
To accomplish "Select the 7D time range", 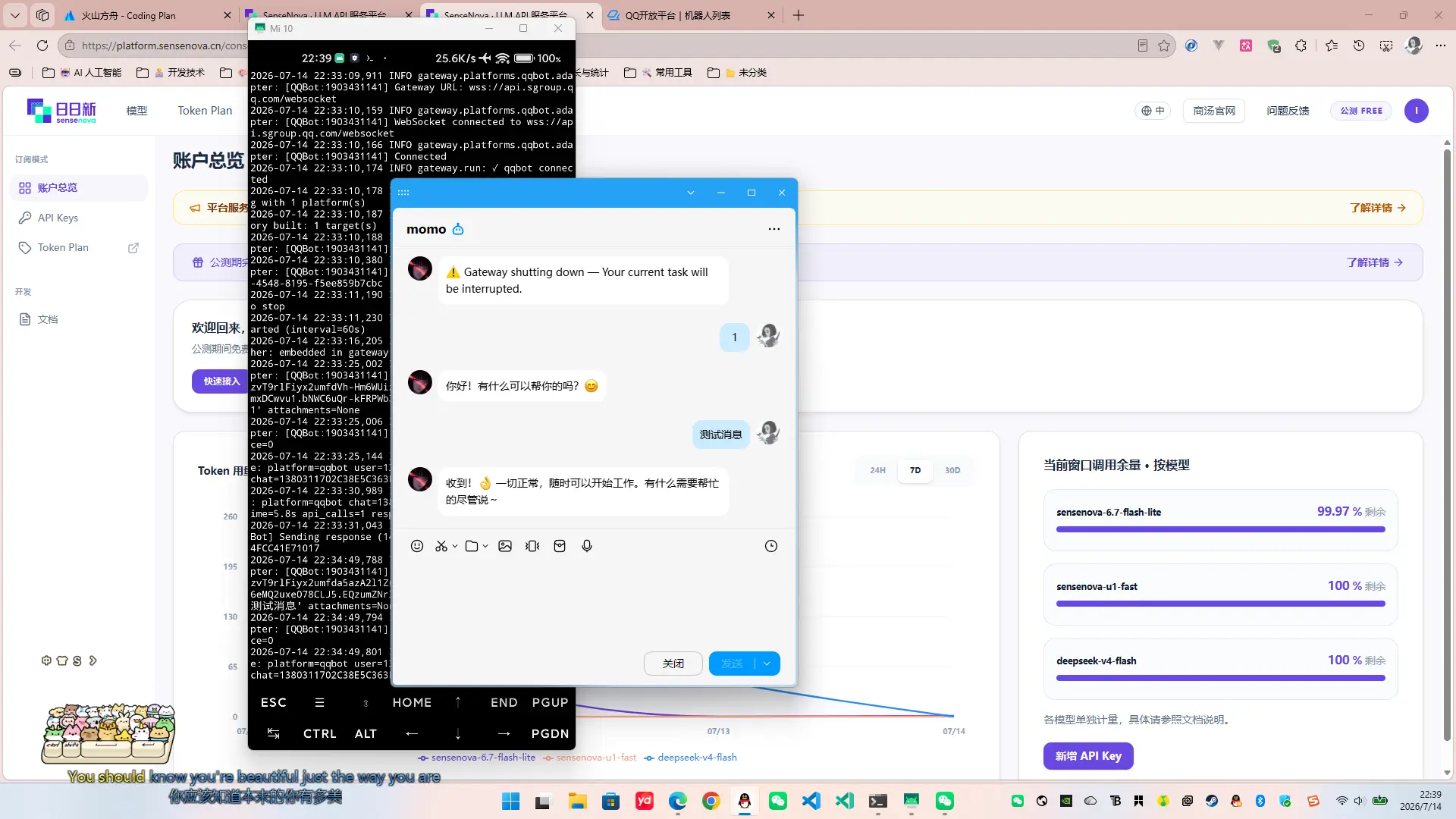I will click(915, 470).
